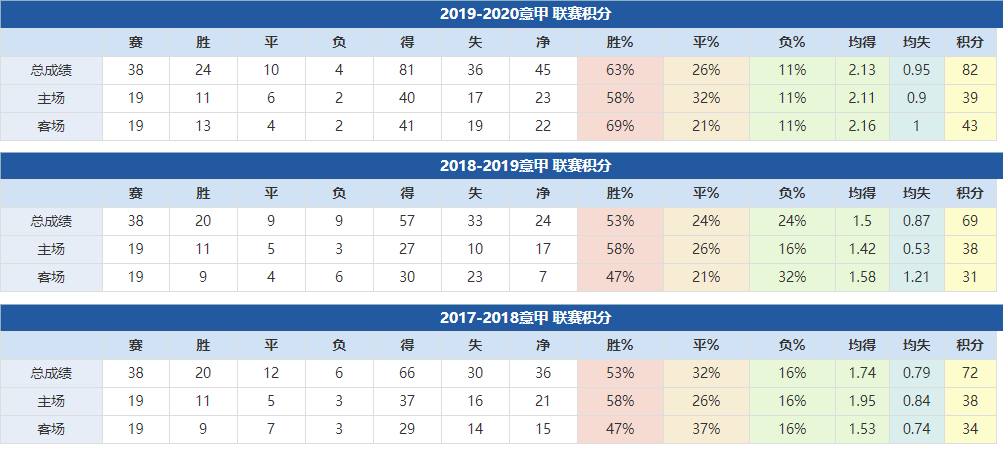This screenshot has height=450, width=1003.
Task: Select 客场 row label in 2017-2018 table
Action: click(x=51, y=429)
